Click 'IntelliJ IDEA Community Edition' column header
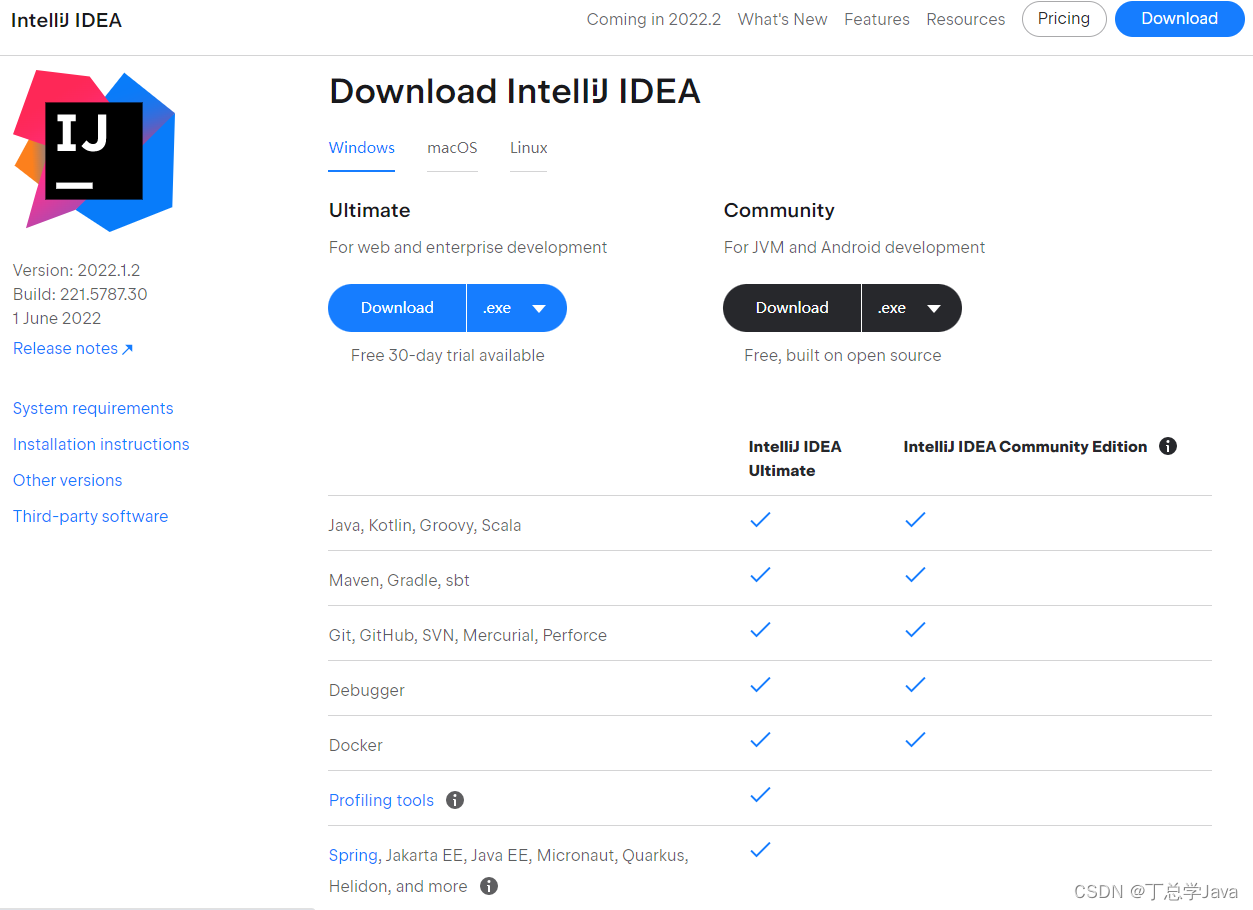 click(x=1025, y=446)
